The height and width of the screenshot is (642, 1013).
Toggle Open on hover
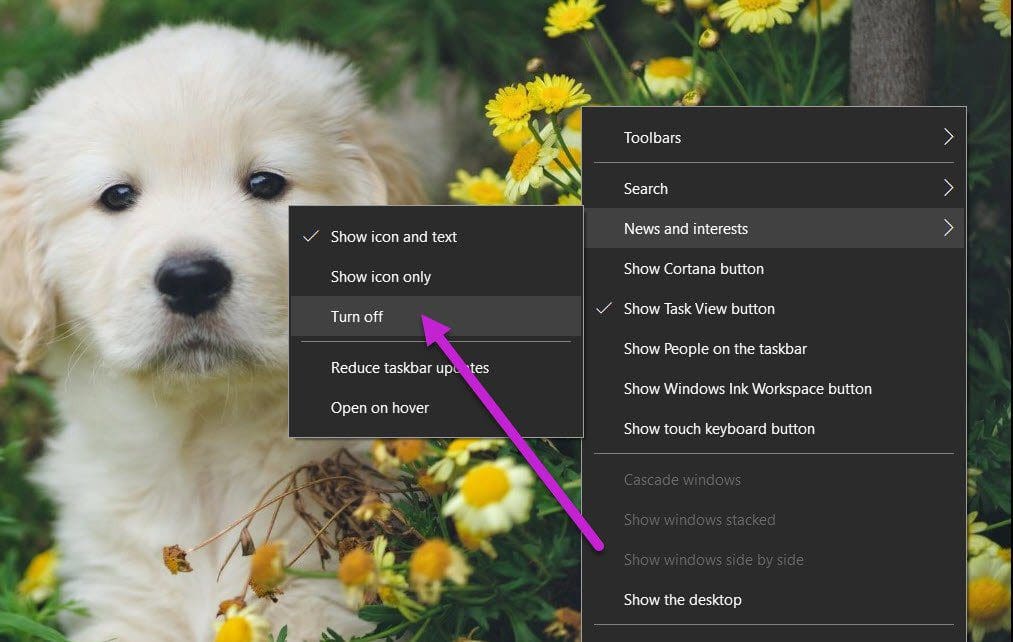(436, 408)
